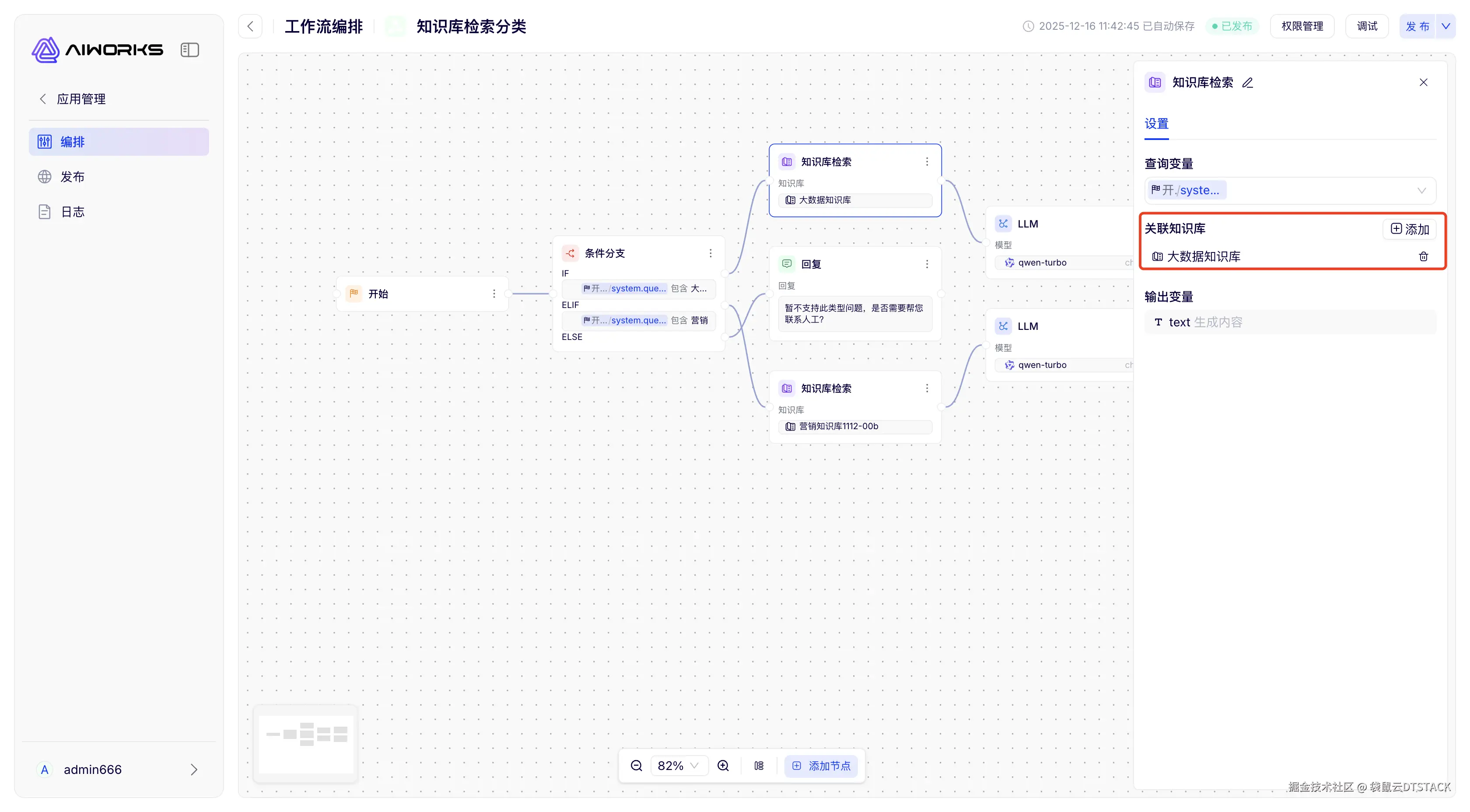Expand the 发布 button dropdown arrow
This screenshot has width=1470, height=812.
tap(1445, 26)
